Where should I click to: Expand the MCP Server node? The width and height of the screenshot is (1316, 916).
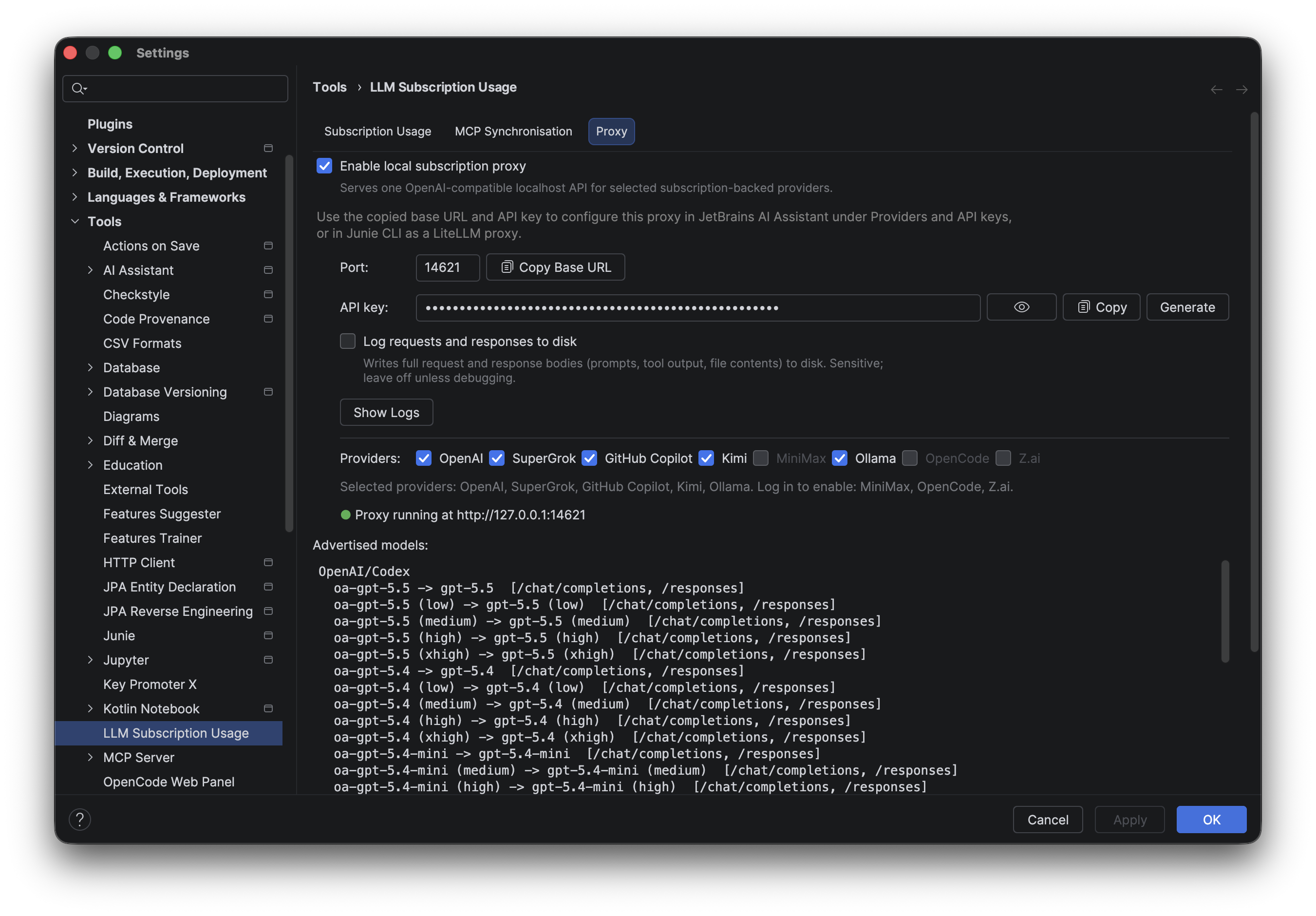click(90, 757)
